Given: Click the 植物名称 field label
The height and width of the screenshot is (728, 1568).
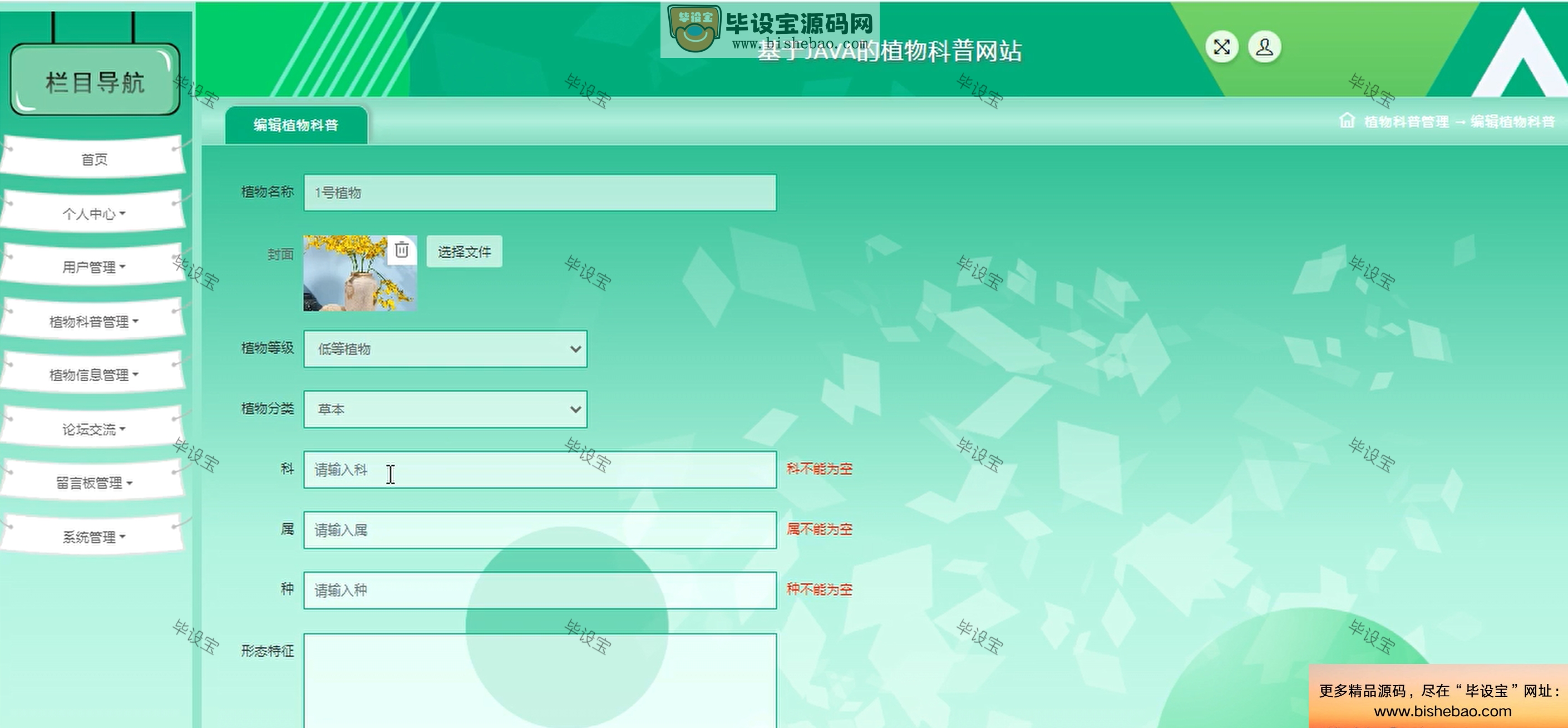Looking at the screenshot, I should pyautogui.click(x=267, y=191).
